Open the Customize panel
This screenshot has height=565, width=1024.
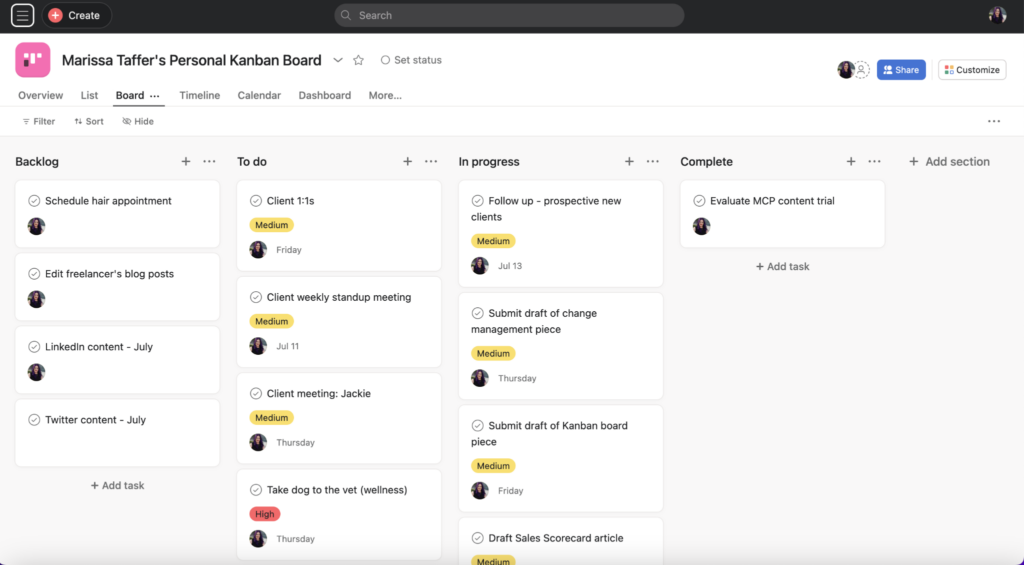click(x=972, y=70)
